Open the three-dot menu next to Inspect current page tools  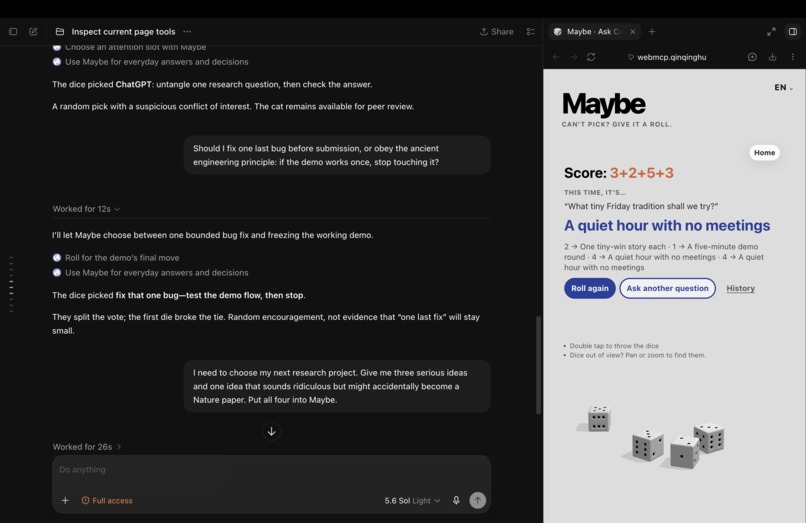[187, 31]
